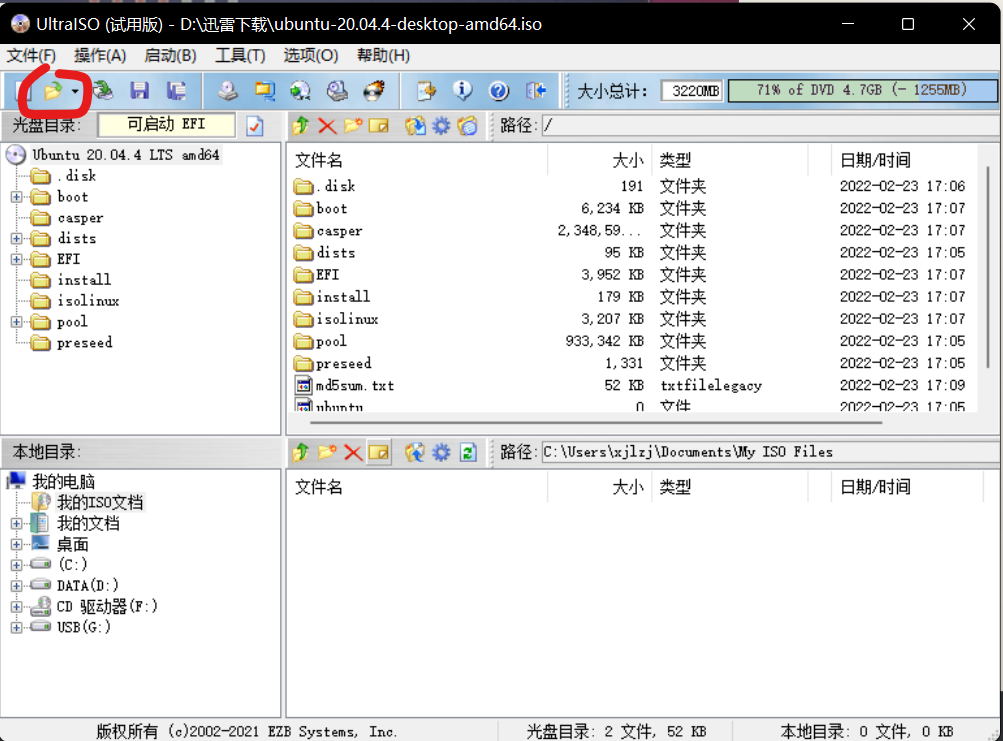Delete selected item with red X icon
Viewport: 1003px width, 741px height.
click(x=328, y=125)
